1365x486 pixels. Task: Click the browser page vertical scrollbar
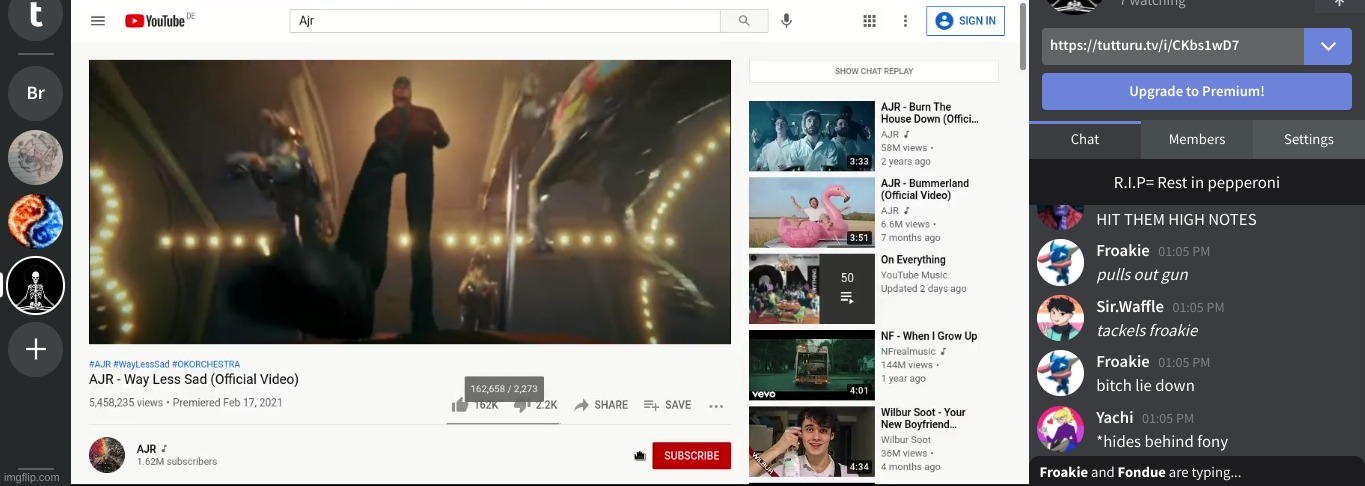[x=1022, y=36]
